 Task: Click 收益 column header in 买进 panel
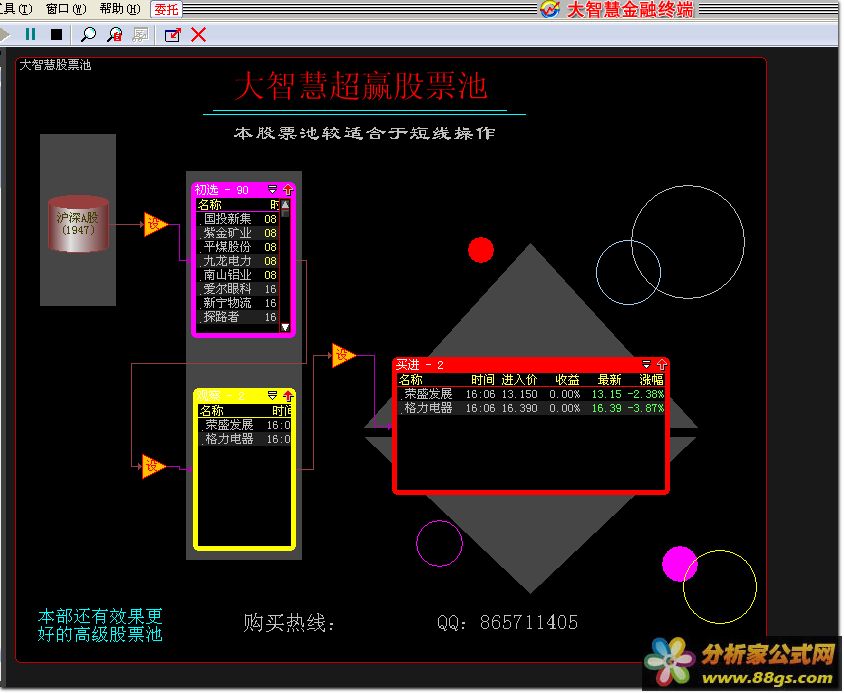pos(567,380)
